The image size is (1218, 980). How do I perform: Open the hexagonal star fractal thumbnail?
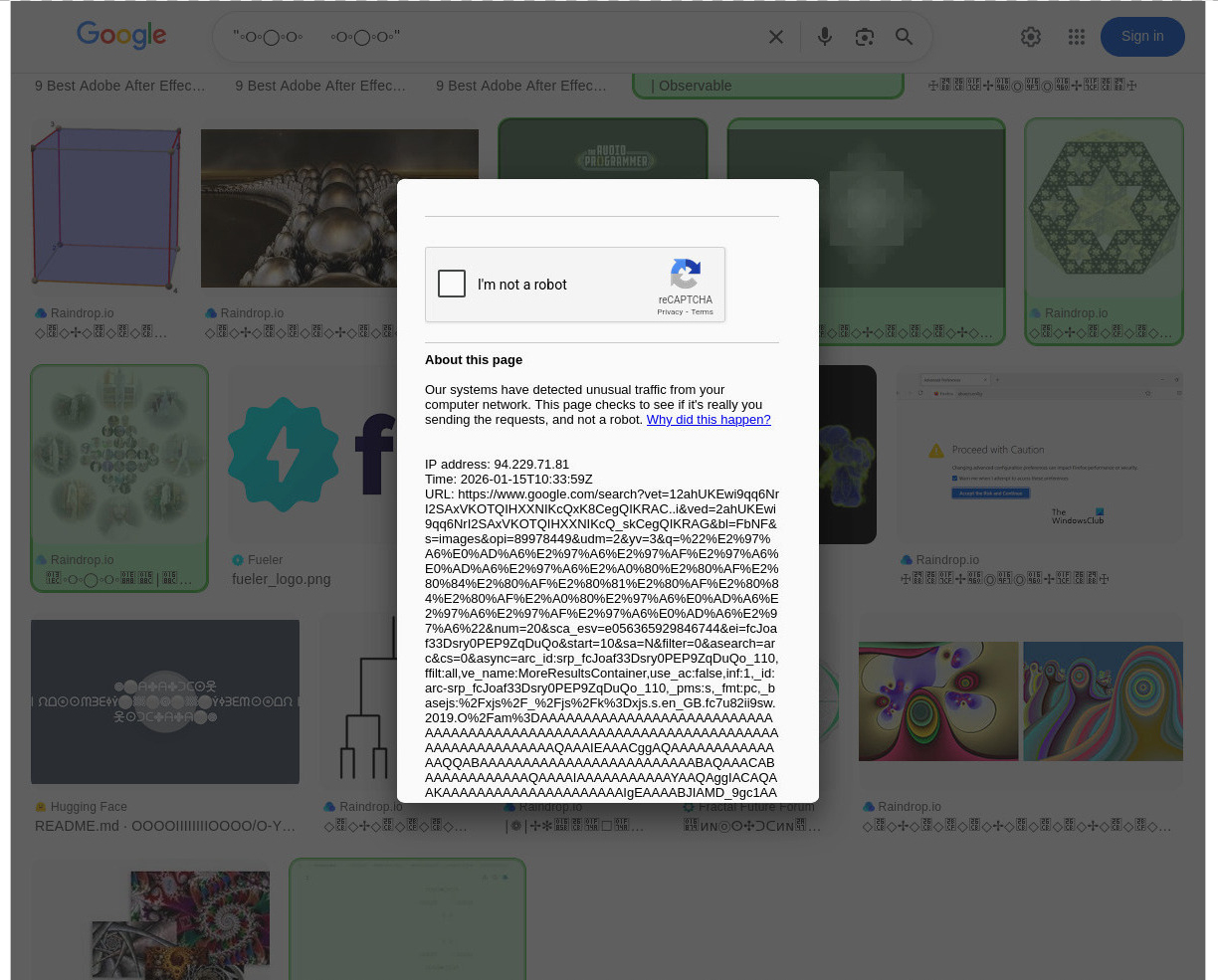[1104, 208]
